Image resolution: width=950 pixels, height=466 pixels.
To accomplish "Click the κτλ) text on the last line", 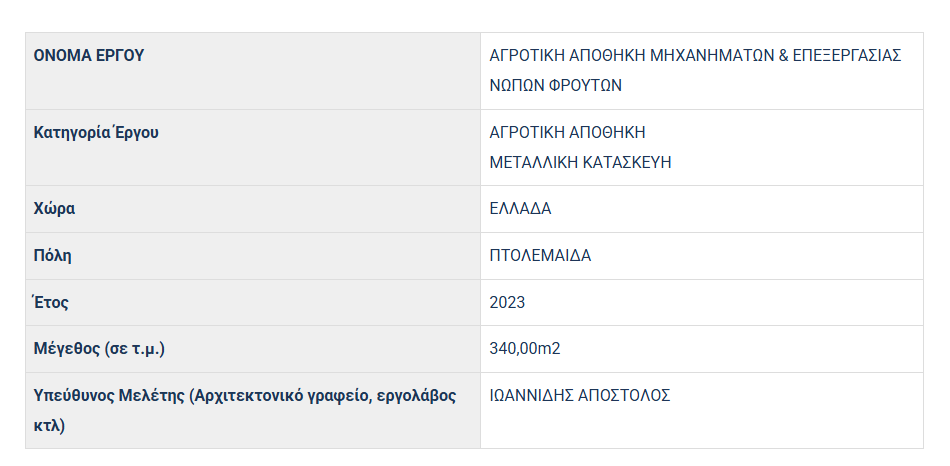I will tap(49, 426).
